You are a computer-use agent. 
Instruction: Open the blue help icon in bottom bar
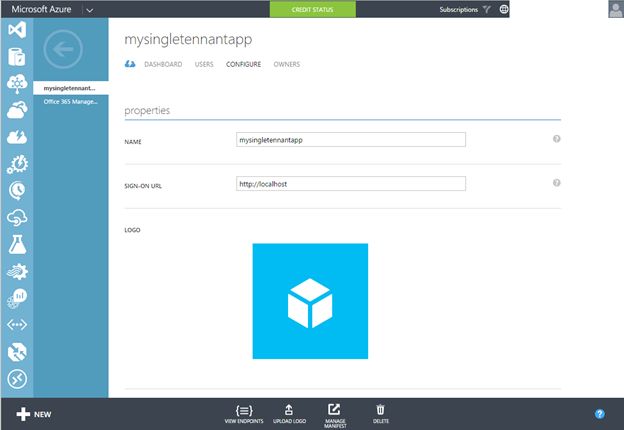click(x=600, y=414)
